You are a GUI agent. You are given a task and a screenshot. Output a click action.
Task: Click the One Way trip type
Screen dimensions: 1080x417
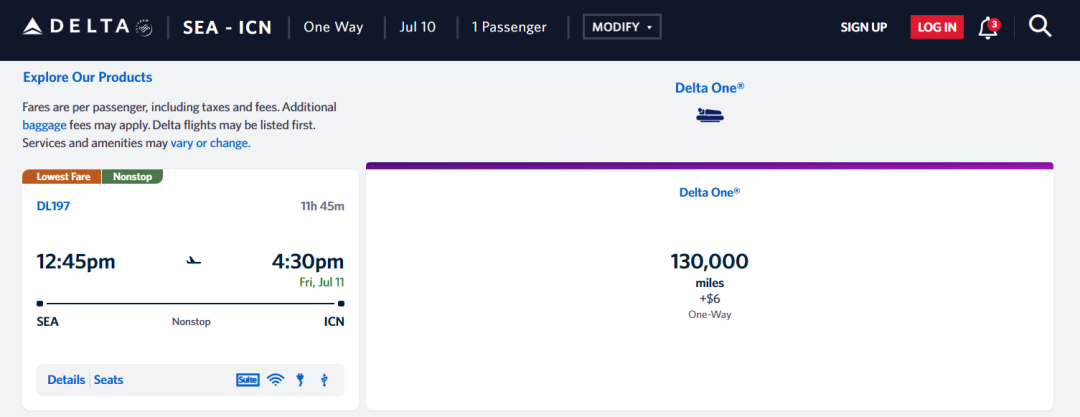(x=333, y=27)
